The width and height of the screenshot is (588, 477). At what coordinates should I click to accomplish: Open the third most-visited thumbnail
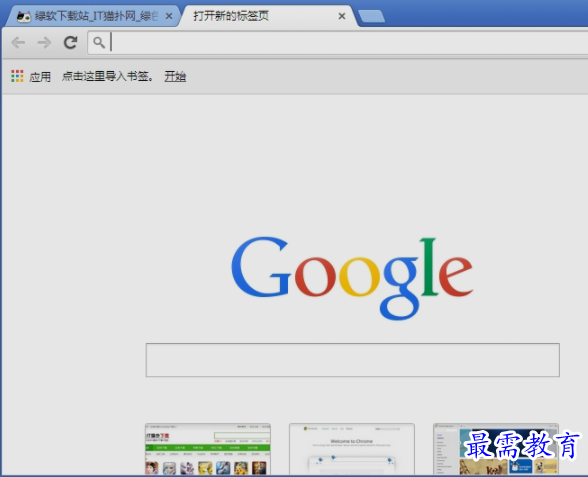[x=496, y=449]
